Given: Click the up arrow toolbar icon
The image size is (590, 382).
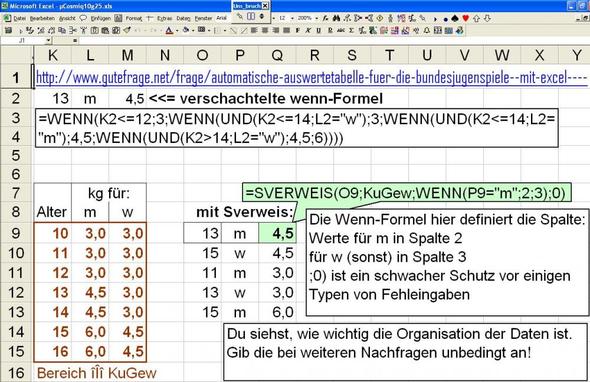Looking at the screenshot, I should coord(476,18).
